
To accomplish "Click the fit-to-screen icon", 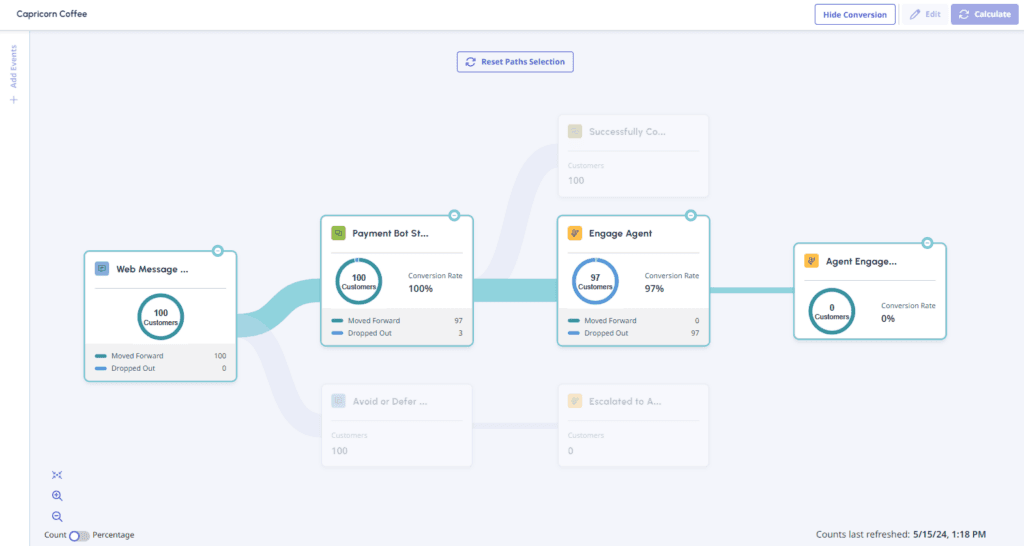I will tap(57, 475).
